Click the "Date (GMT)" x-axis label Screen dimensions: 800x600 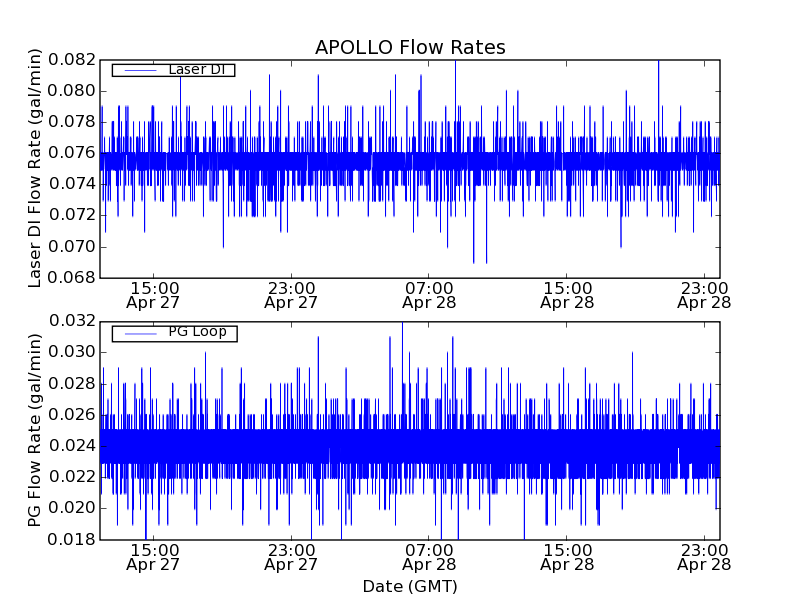click(410, 586)
